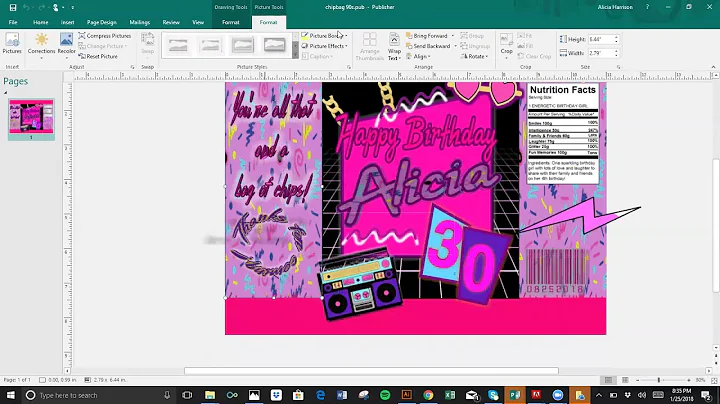
Task: Open the Mailings tab
Action: [x=140, y=22]
